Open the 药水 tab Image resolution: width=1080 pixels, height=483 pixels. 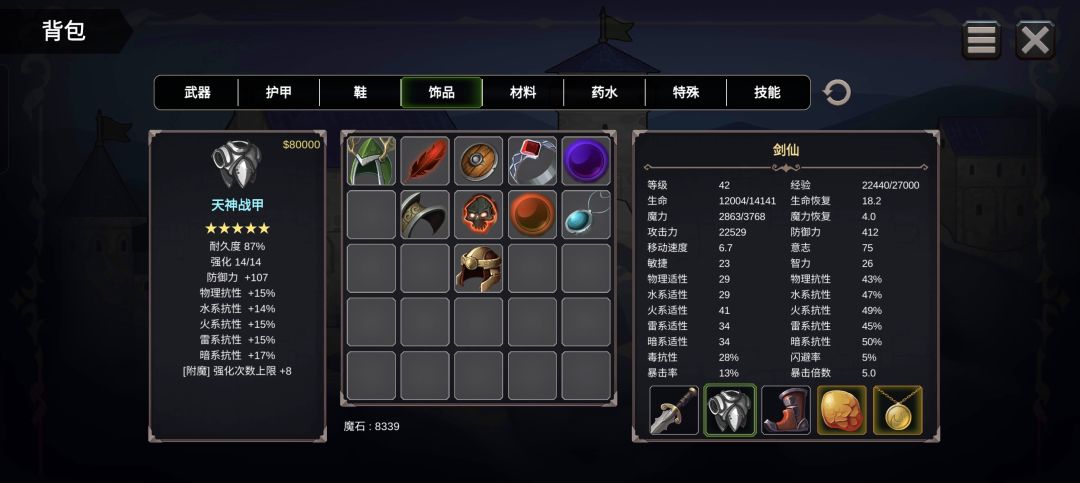tap(604, 92)
